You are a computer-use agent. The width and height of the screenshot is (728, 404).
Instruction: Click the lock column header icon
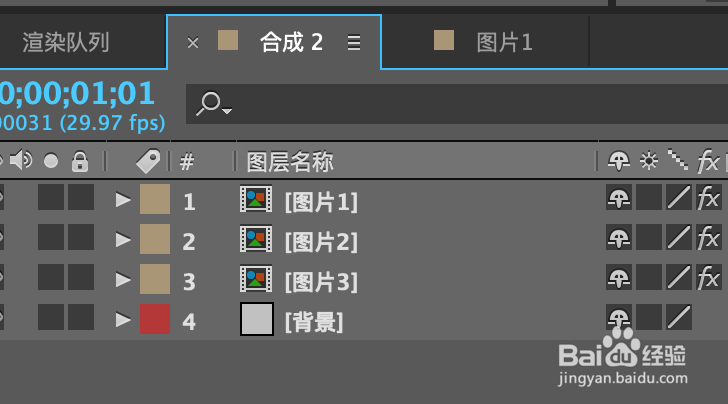tap(80, 161)
